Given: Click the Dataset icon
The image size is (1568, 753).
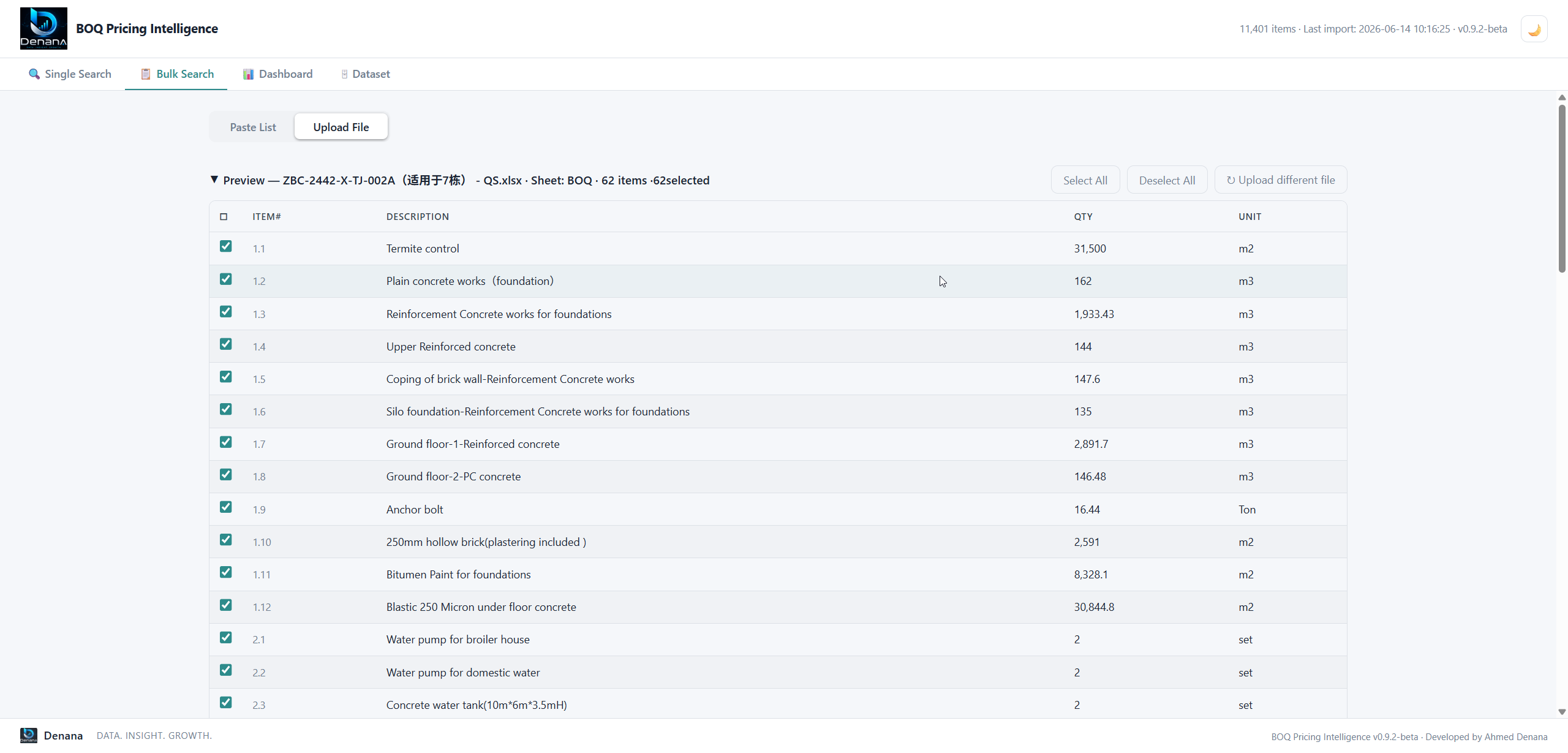Looking at the screenshot, I should (x=344, y=74).
